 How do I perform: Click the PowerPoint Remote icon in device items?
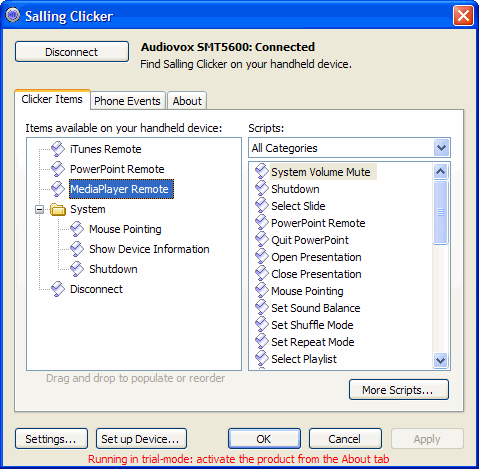click(58, 169)
